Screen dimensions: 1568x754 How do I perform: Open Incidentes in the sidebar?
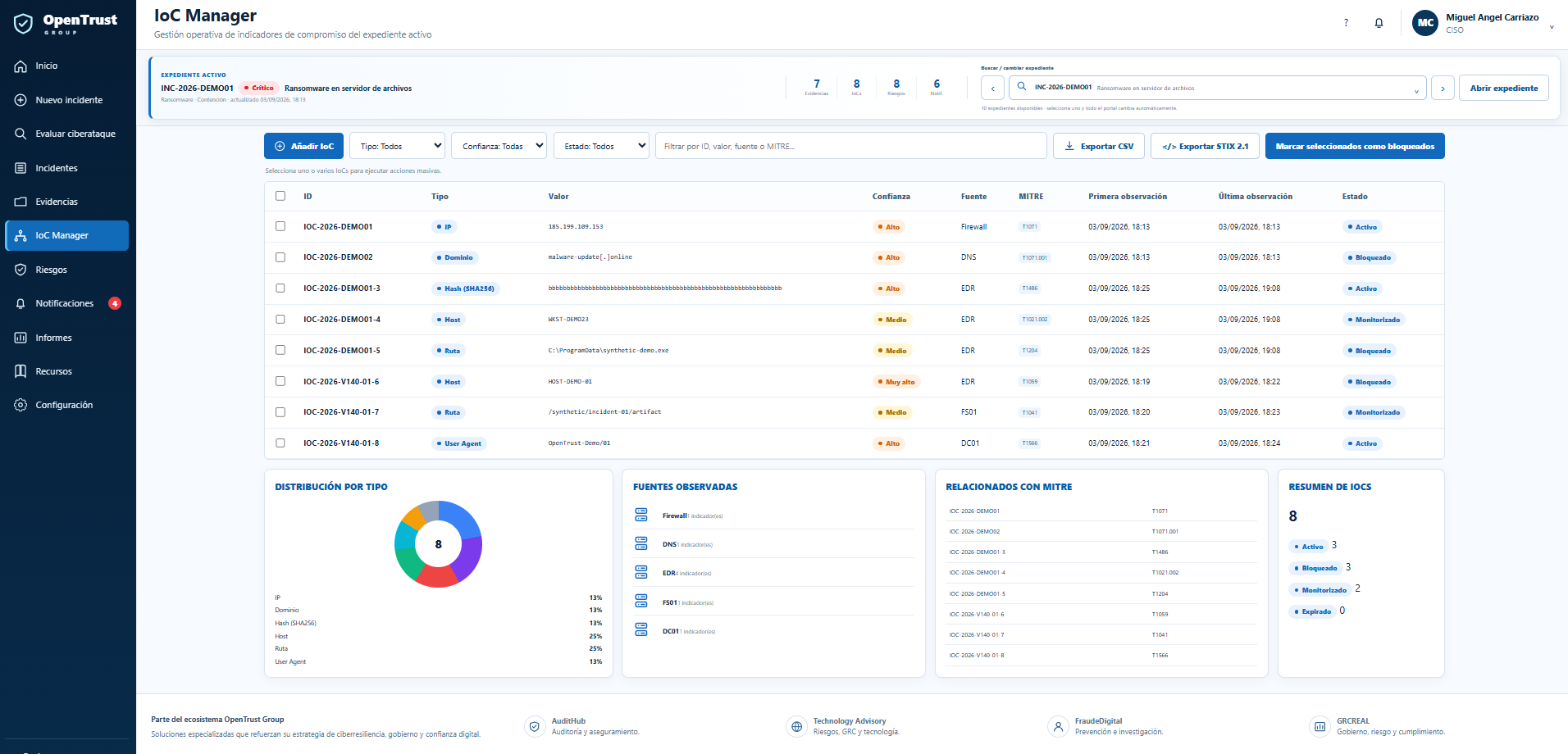(66, 168)
